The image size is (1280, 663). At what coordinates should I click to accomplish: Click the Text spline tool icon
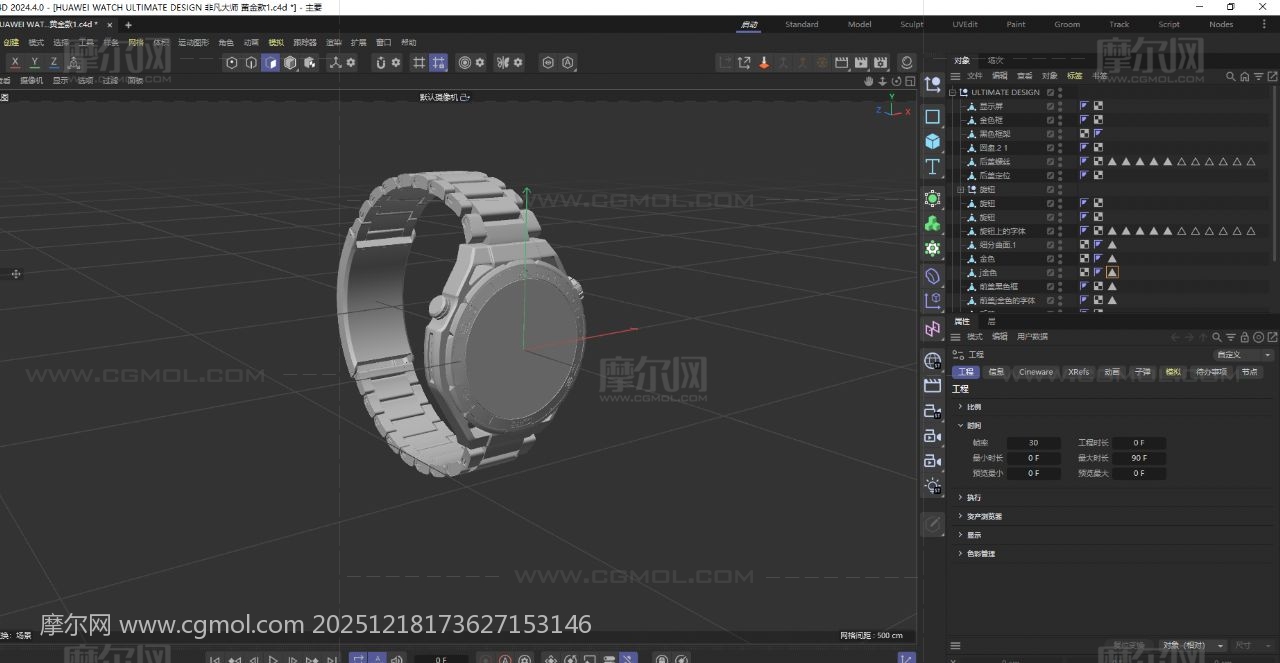[x=933, y=166]
